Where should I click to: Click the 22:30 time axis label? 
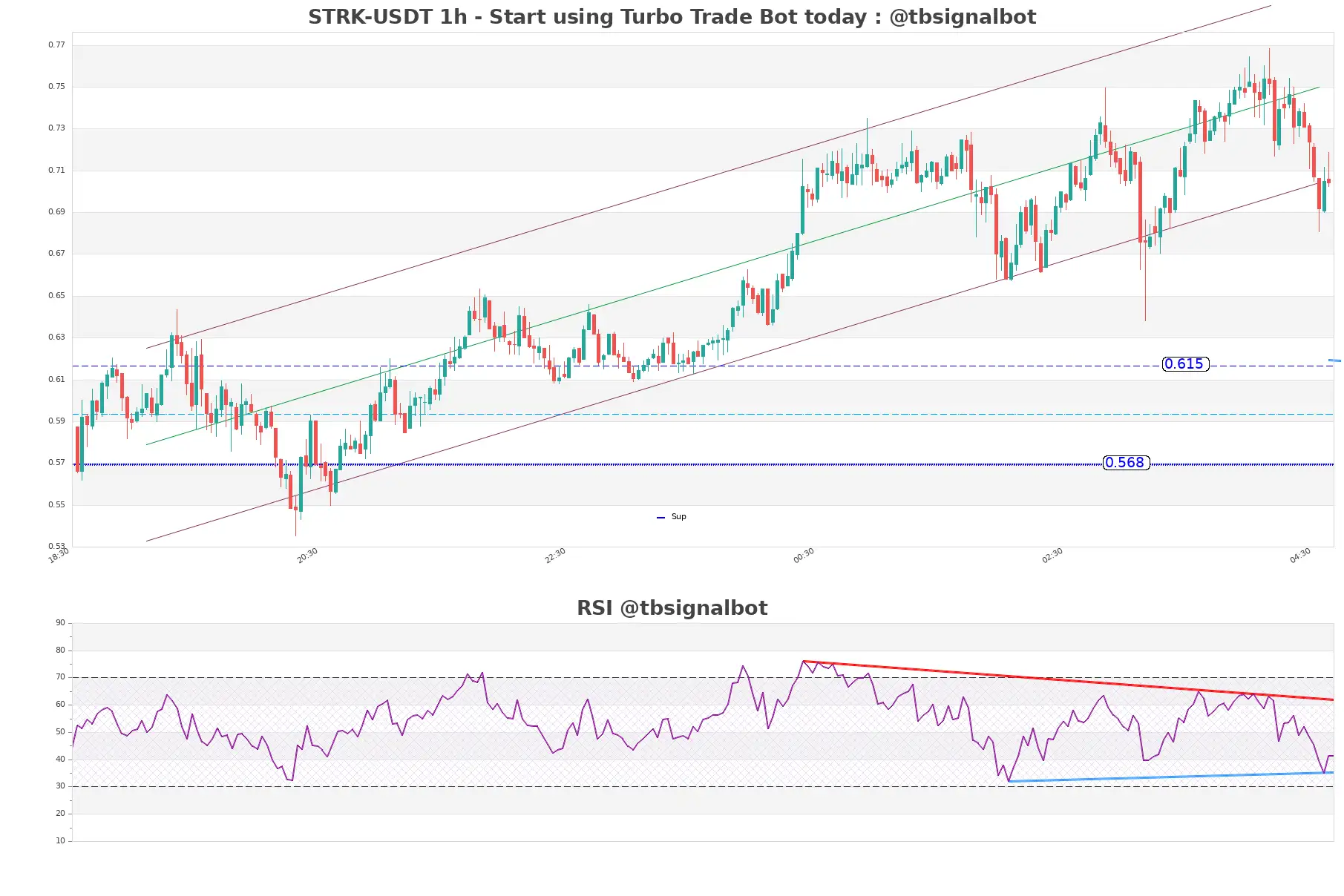click(x=555, y=556)
